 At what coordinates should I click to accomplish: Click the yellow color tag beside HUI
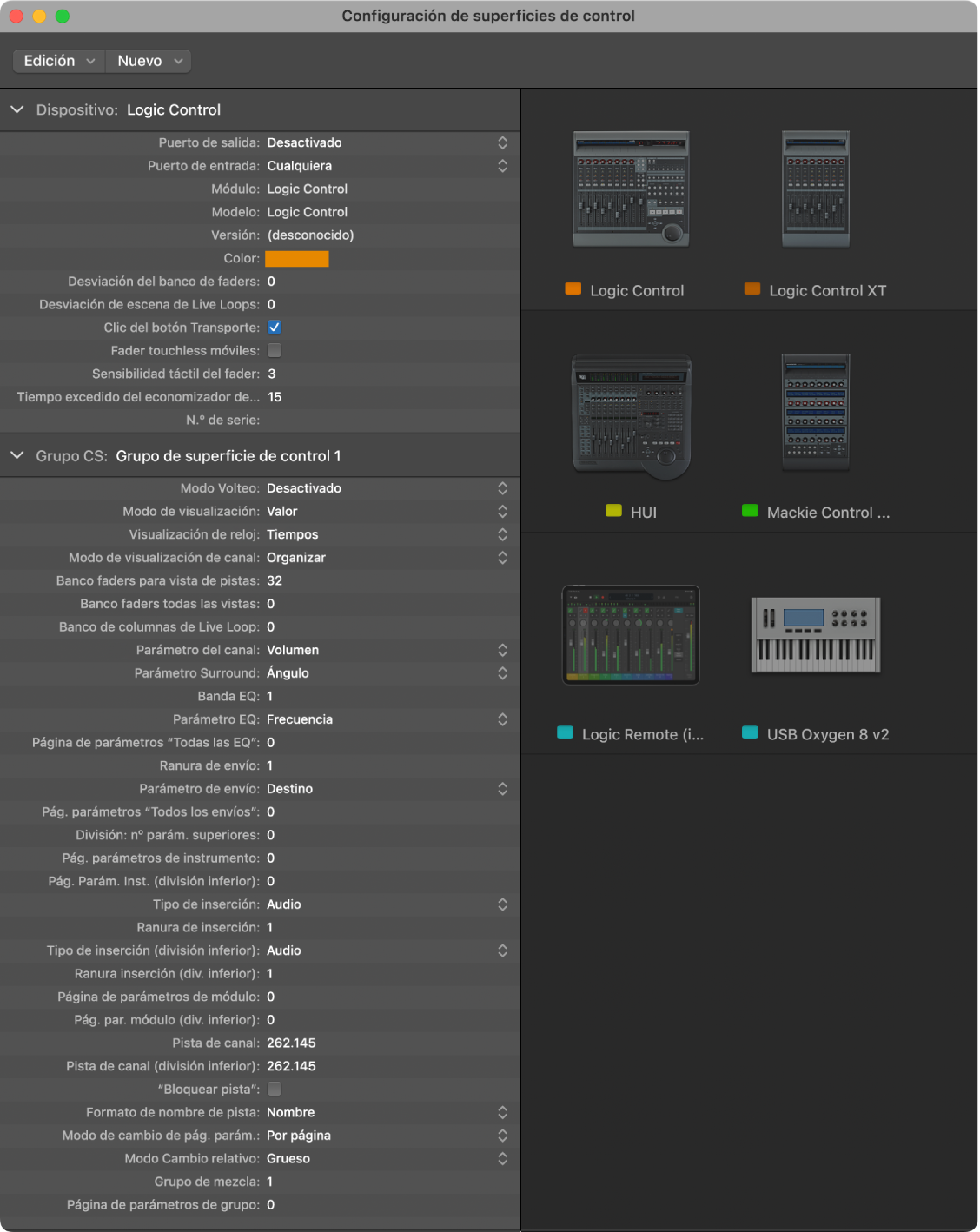click(613, 511)
